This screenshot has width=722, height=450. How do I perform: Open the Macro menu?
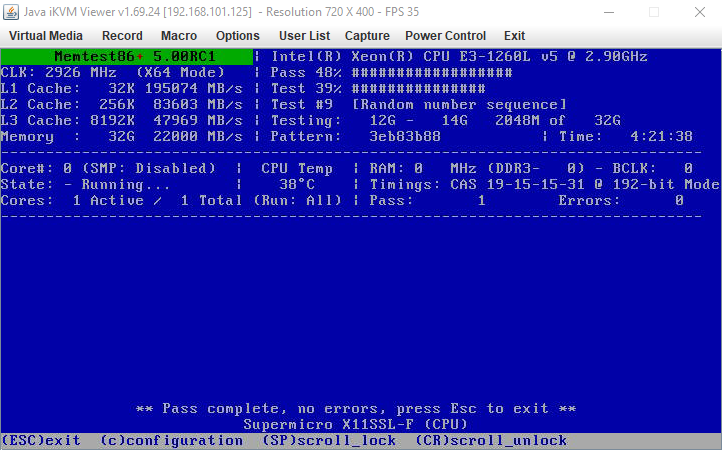179,36
